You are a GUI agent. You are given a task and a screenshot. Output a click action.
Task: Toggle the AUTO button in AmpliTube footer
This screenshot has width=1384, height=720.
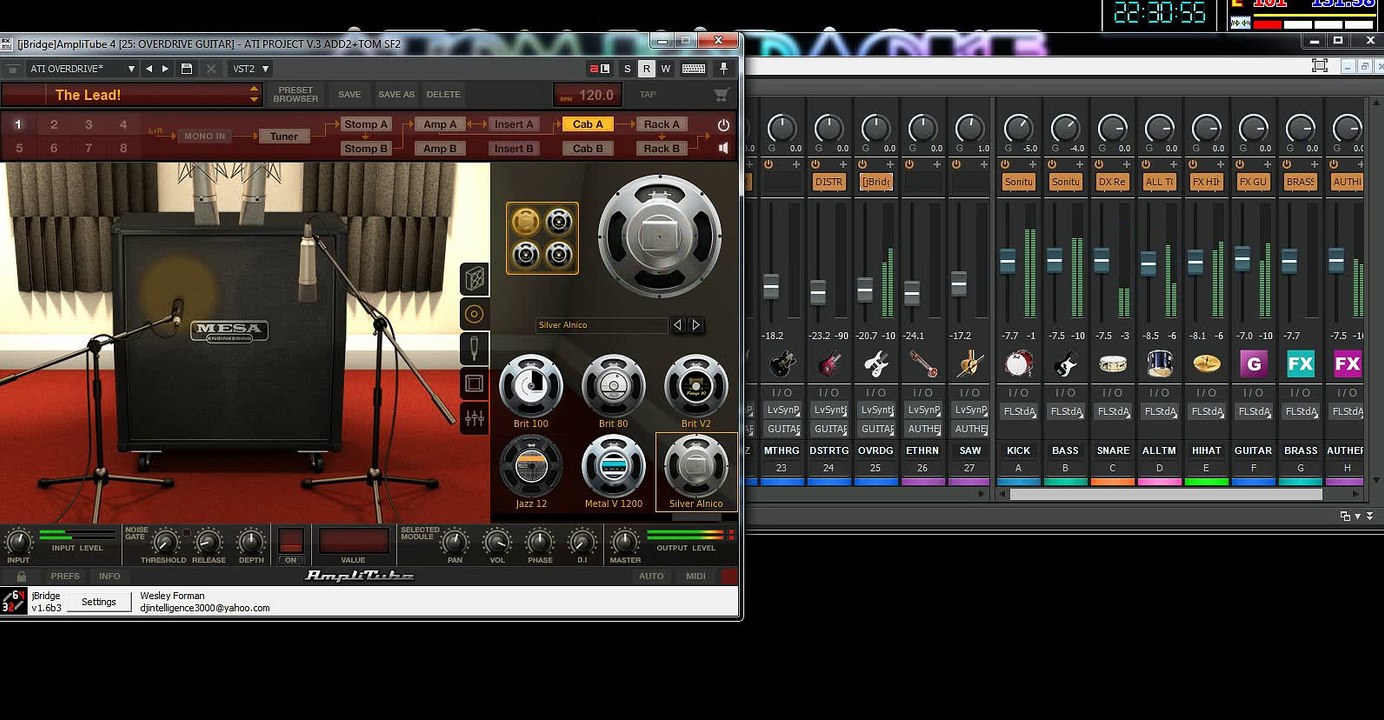(x=651, y=576)
